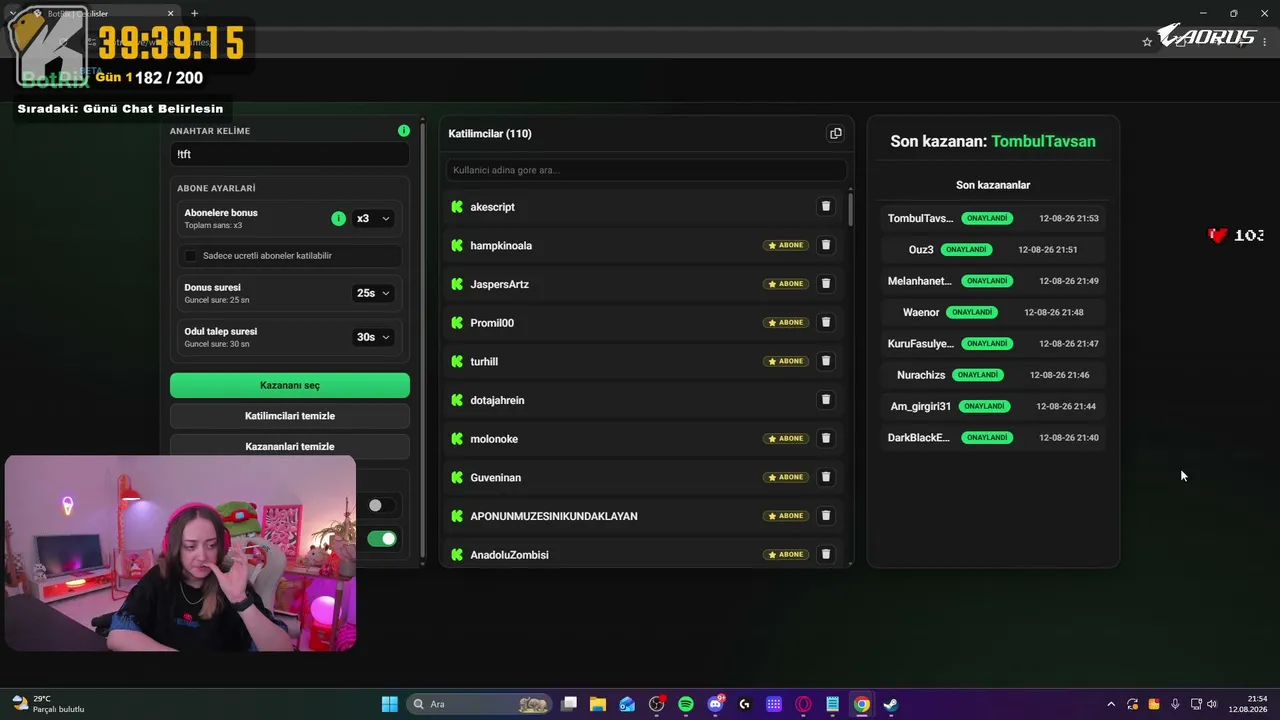Open Task View from the taskbar

coord(569,704)
